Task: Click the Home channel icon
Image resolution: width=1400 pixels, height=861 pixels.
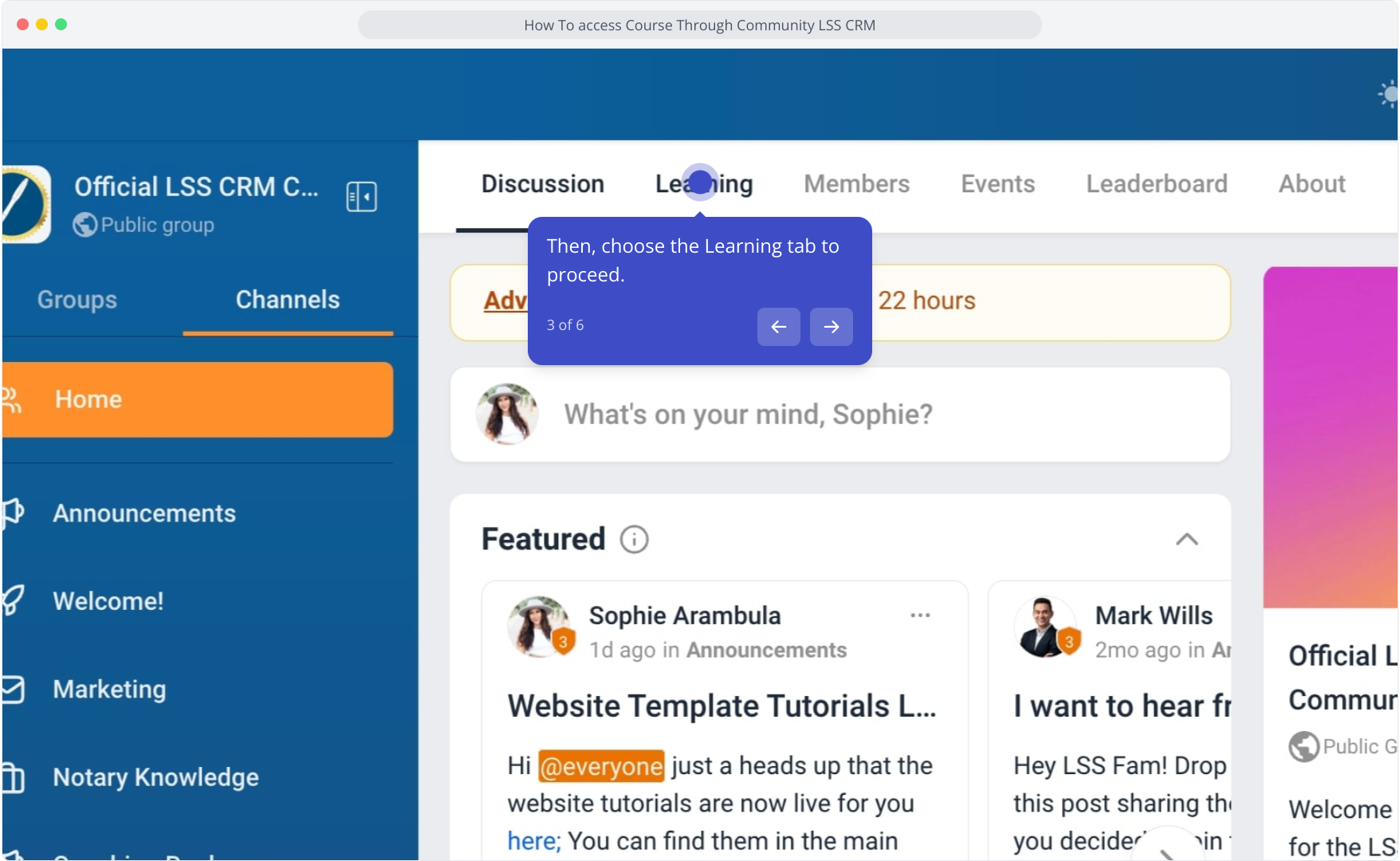Action: [x=12, y=399]
